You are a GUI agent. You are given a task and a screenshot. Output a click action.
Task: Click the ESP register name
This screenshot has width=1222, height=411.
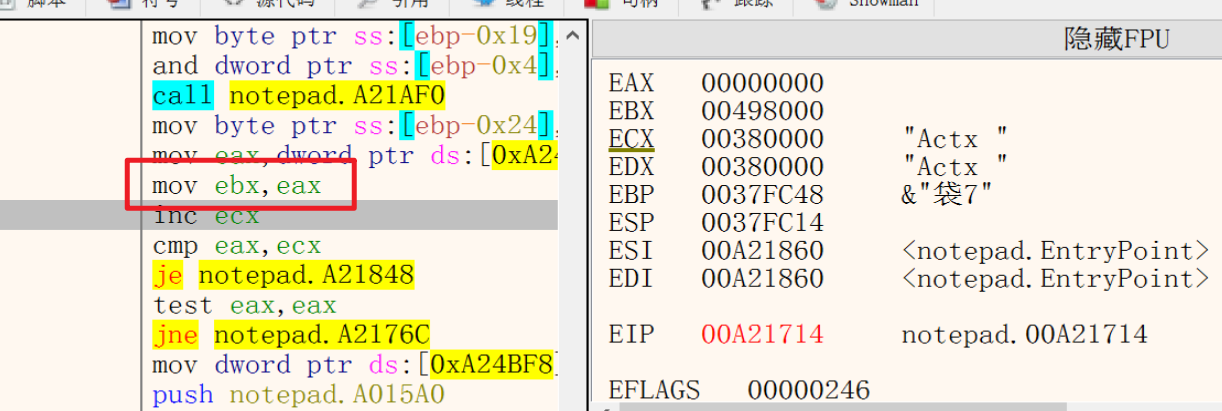point(631,222)
